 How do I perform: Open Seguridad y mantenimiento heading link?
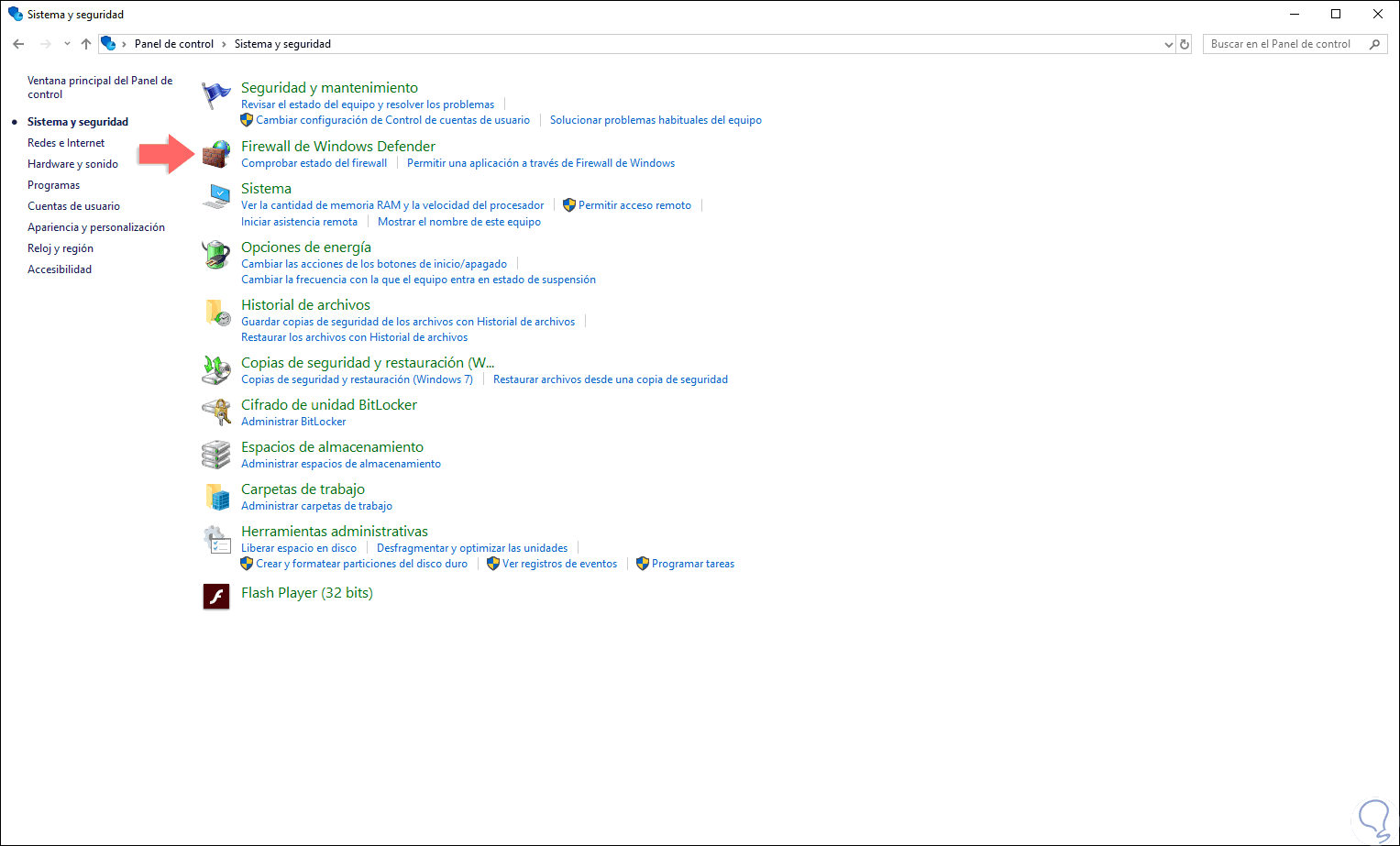329,87
